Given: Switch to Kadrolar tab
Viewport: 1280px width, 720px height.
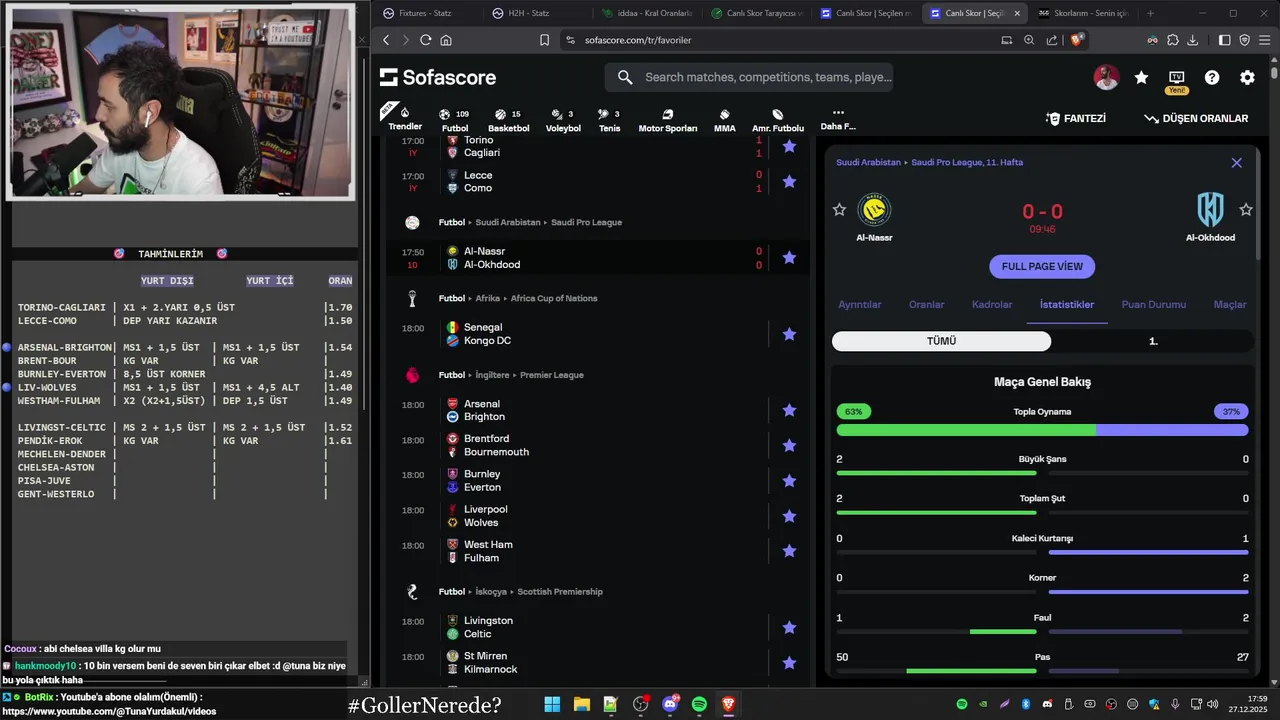Looking at the screenshot, I should (992, 304).
